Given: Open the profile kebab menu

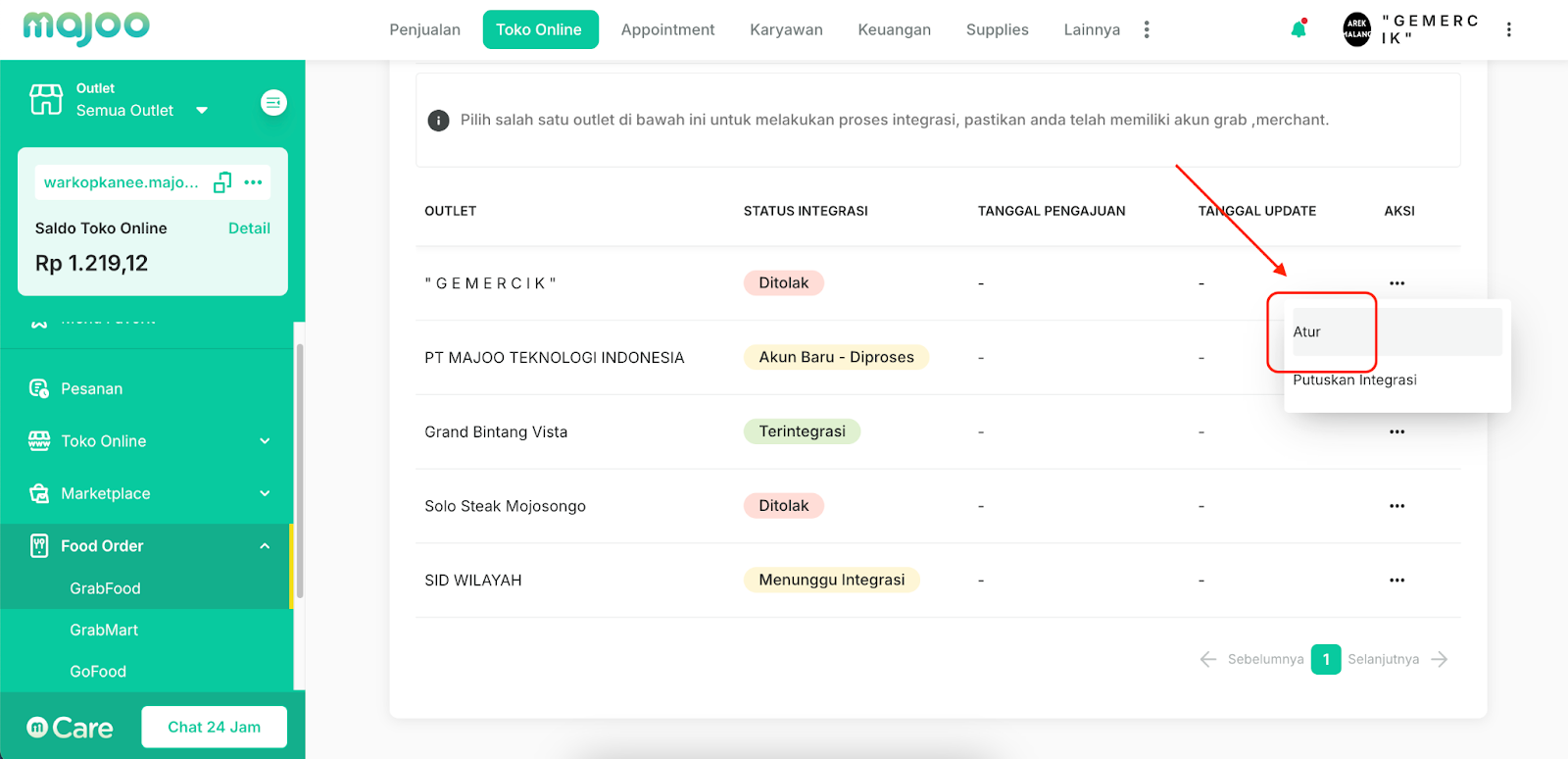Looking at the screenshot, I should [x=1509, y=29].
